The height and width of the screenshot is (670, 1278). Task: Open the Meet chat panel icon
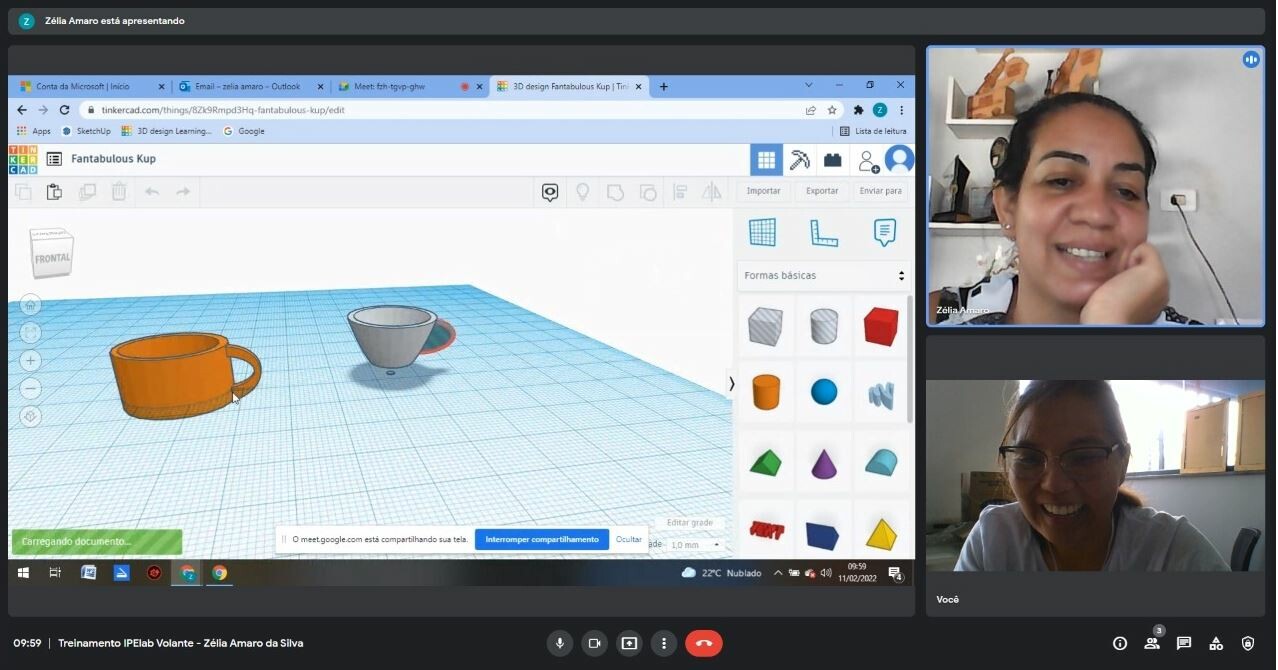coord(1184,643)
